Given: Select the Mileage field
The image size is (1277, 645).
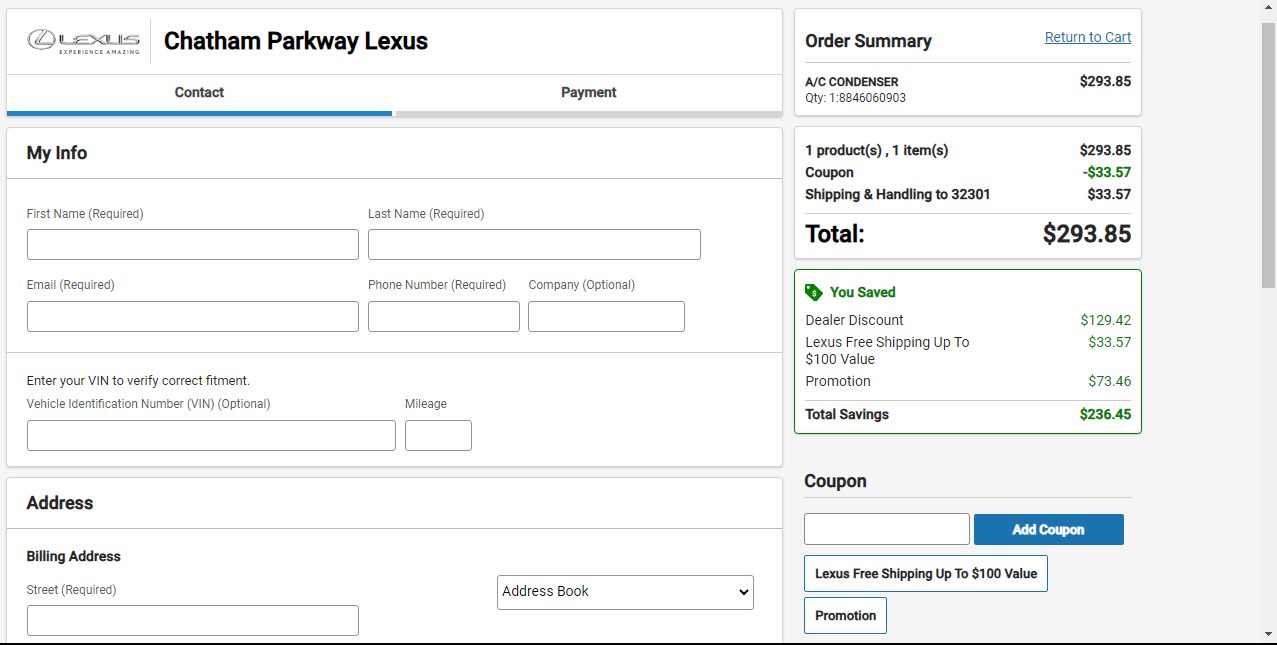Looking at the screenshot, I should click(438, 435).
